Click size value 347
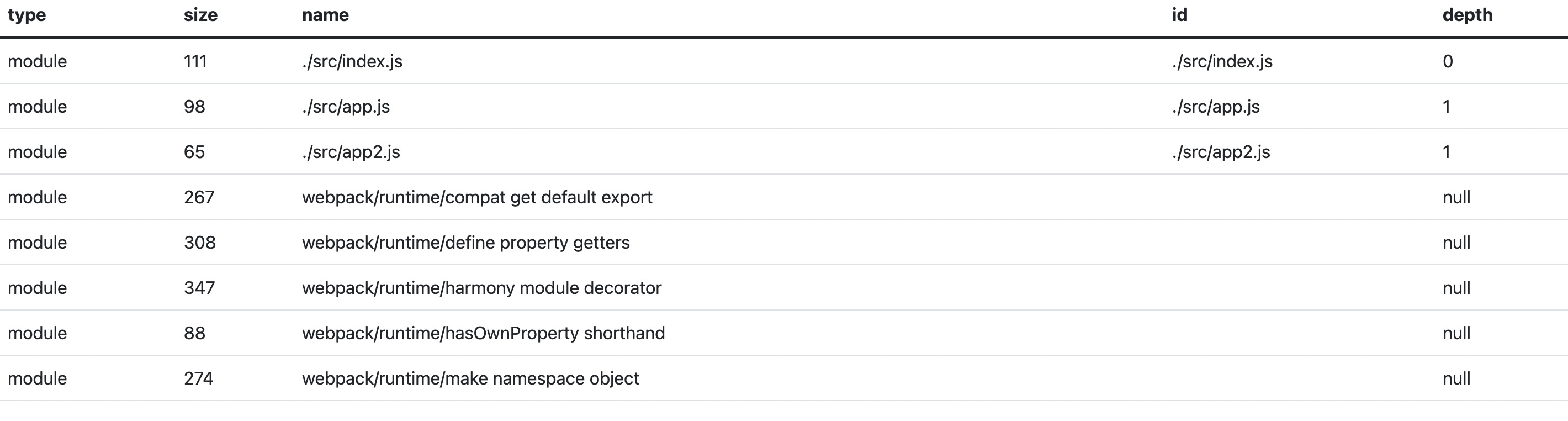This screenshot has height=421, width=1568. (199, 287)
